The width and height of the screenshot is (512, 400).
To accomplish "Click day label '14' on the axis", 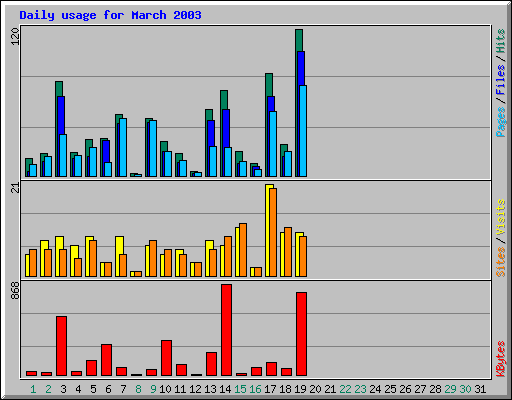I will click(225, 389).
